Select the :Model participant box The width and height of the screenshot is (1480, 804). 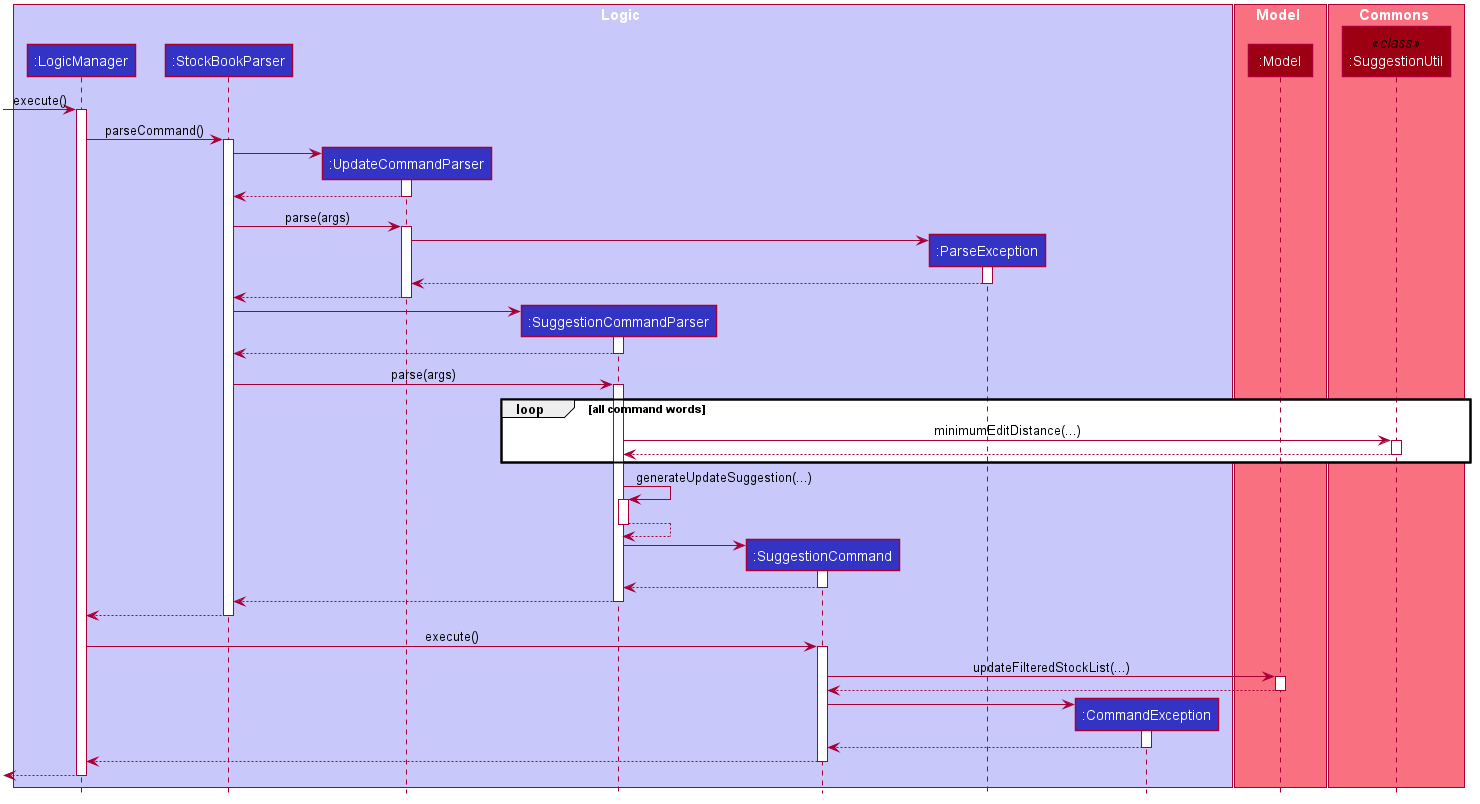tap(1280, 61)
